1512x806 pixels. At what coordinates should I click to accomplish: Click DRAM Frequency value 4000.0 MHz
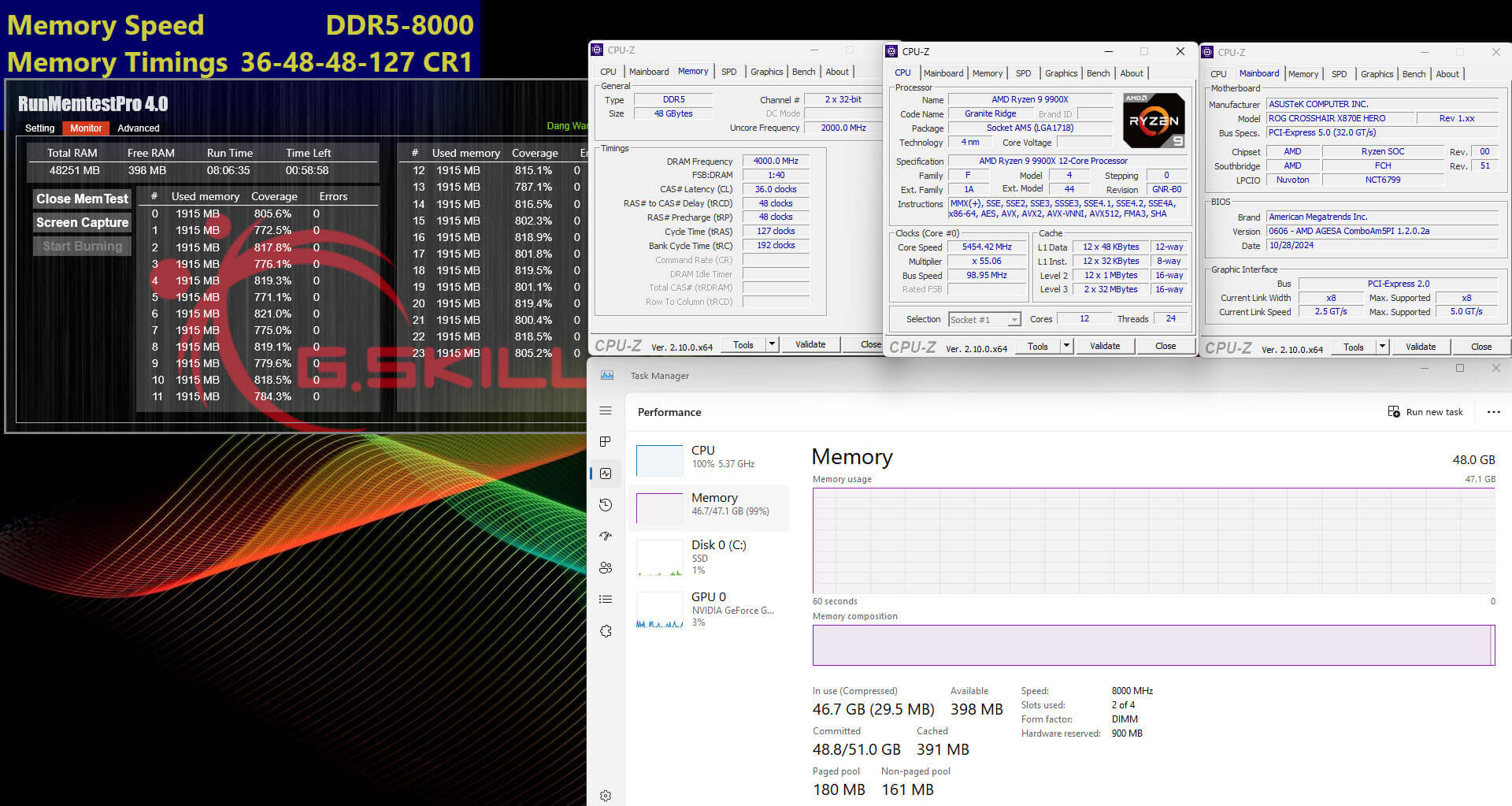[776, 162]
